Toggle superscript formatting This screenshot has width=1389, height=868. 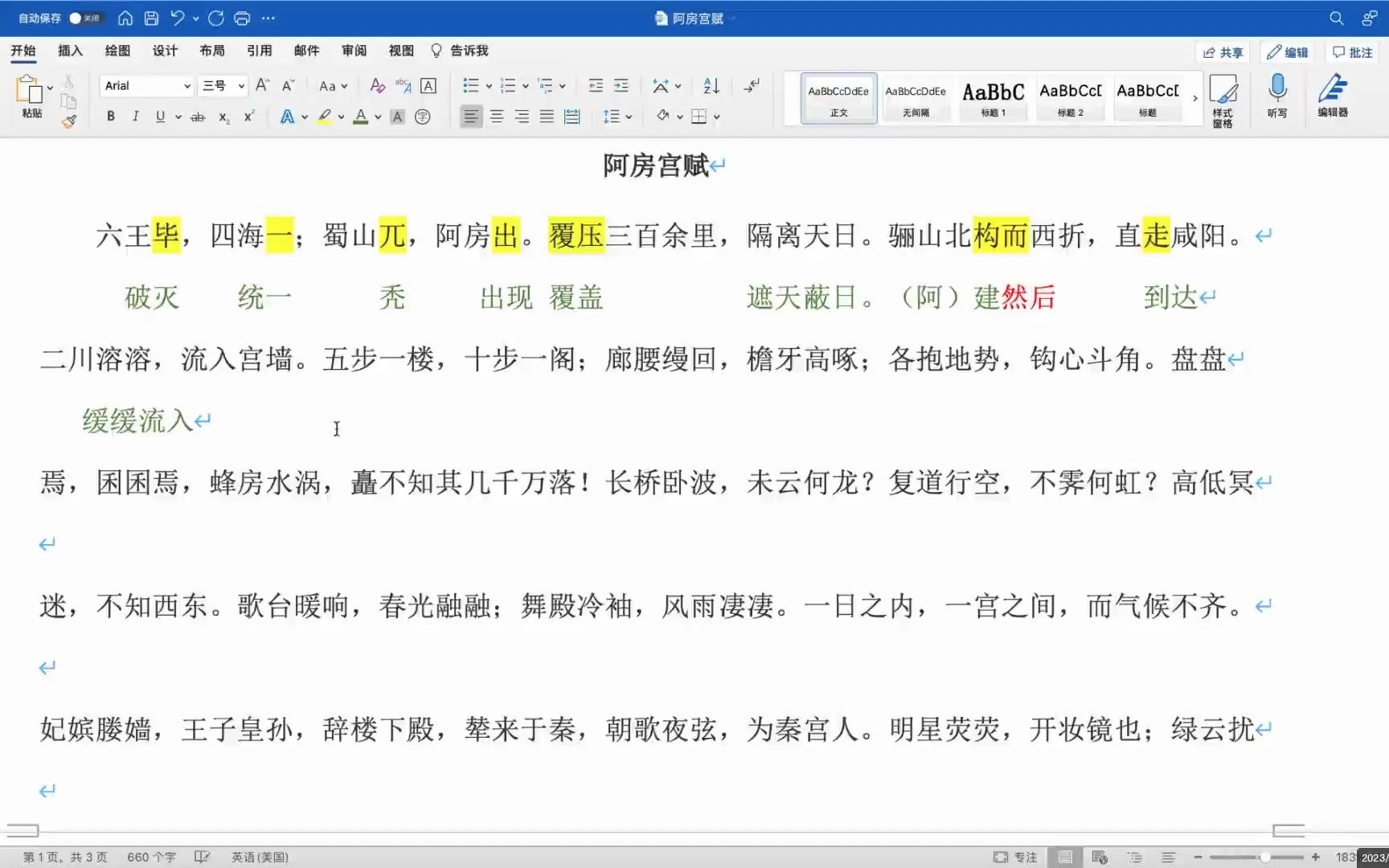pos(249,117)
